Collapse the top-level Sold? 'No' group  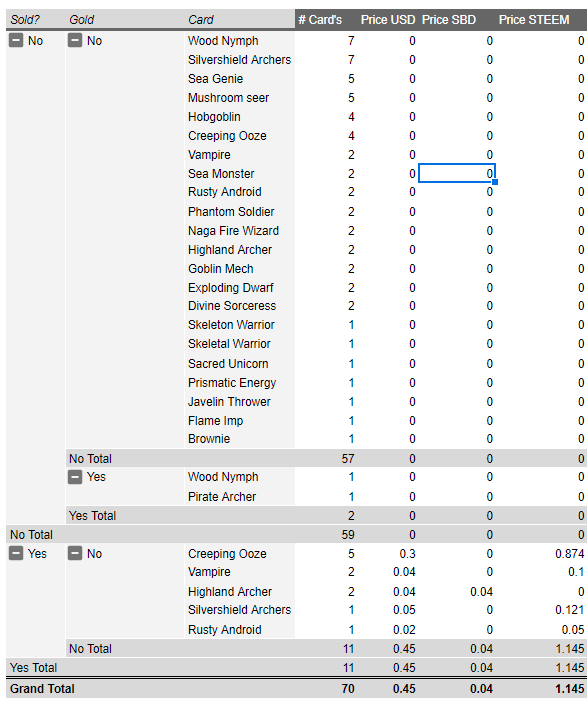[16, 41]
